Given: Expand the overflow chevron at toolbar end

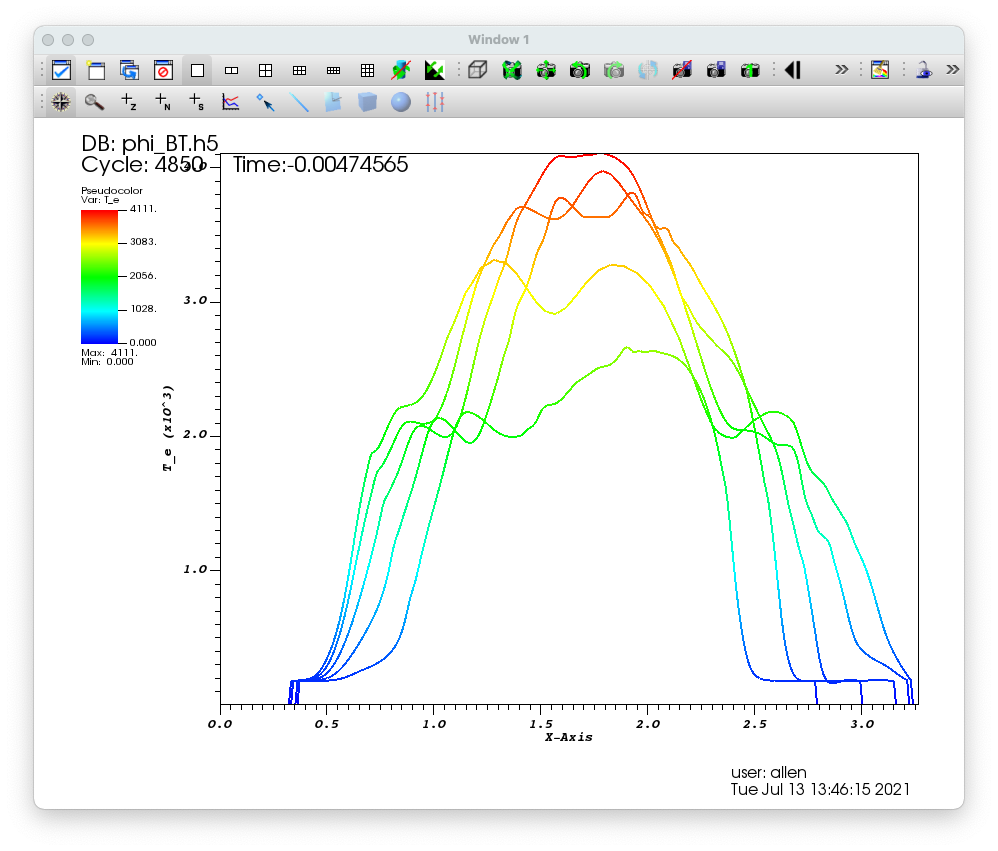Looking at the screenshot, I should click(952, 70).
